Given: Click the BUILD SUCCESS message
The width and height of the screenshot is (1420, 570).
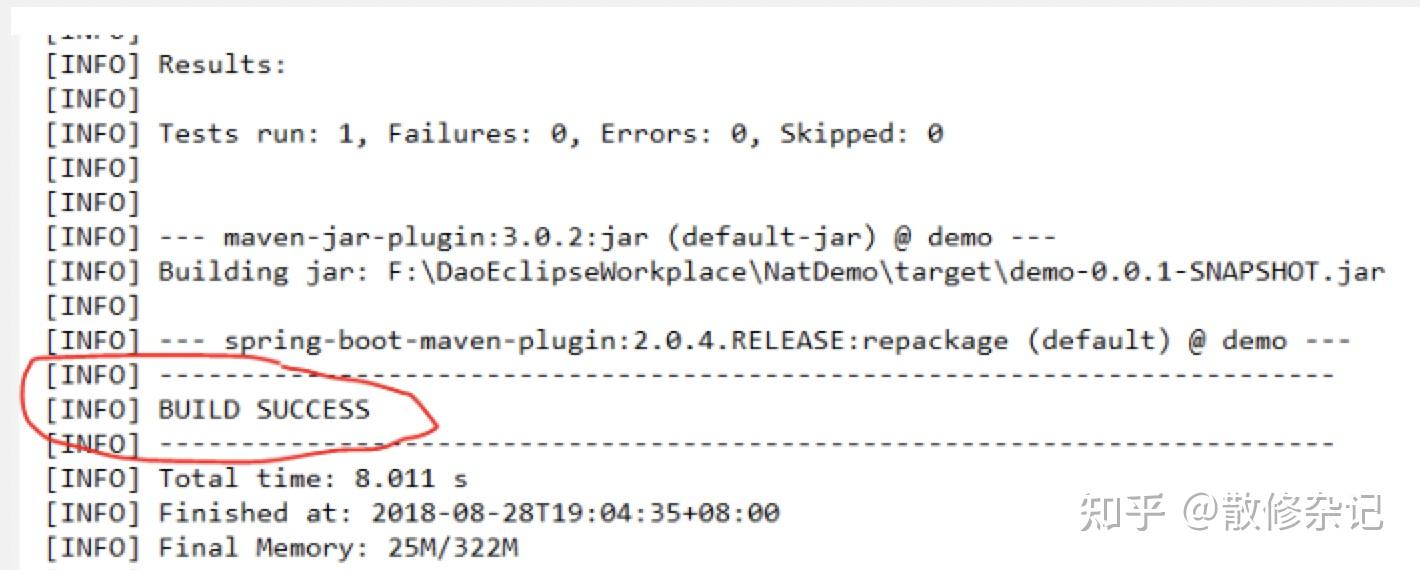Looking at the screenshot, I should tap(264, 410).
